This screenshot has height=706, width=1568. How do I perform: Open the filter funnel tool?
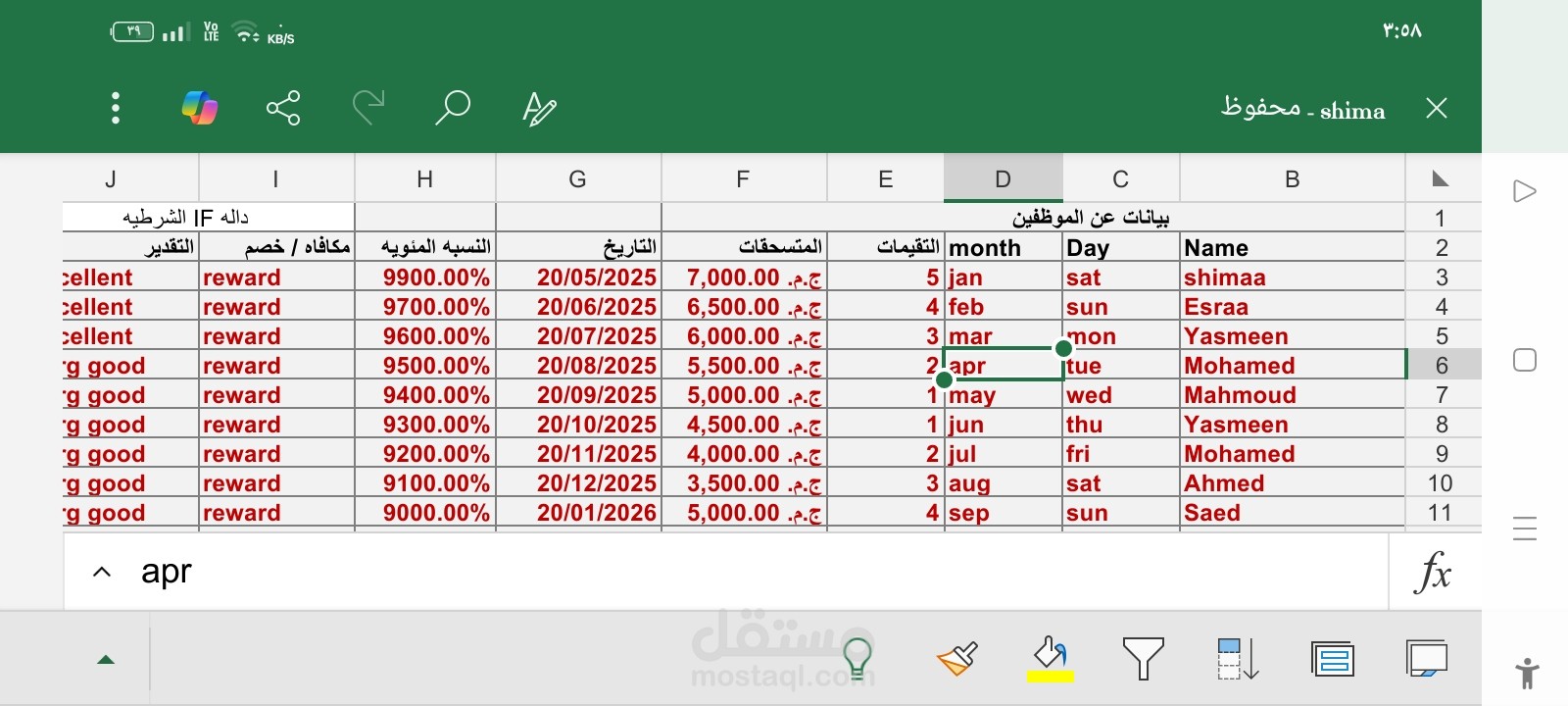(x=1143, y=658)
